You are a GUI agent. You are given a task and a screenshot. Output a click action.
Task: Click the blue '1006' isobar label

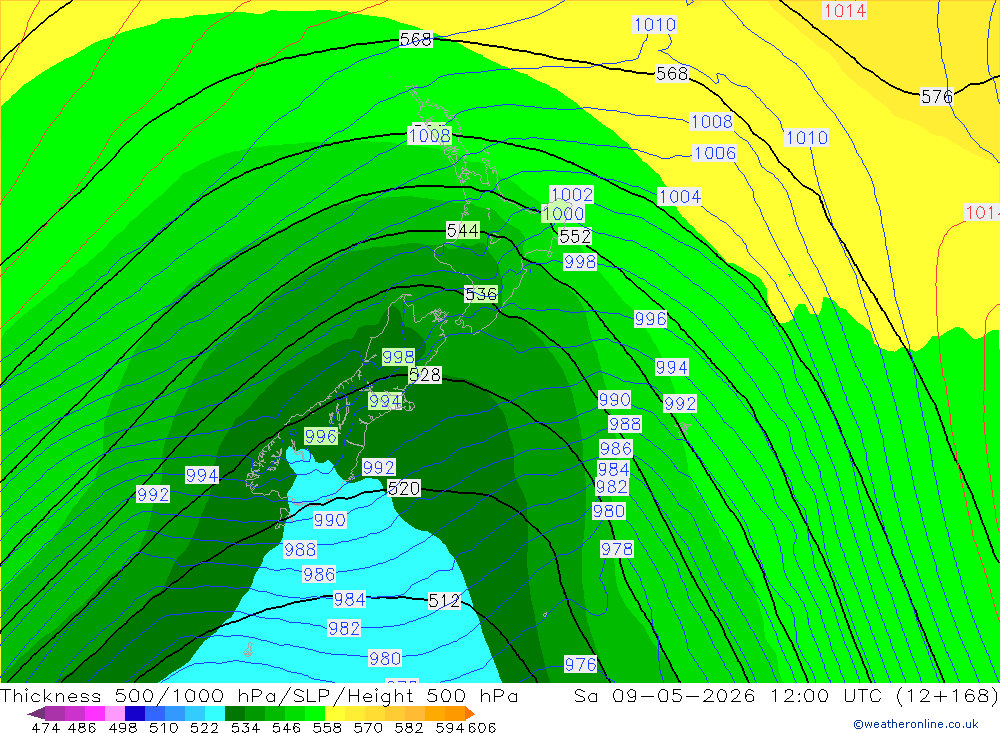click(x=714, y=153)
